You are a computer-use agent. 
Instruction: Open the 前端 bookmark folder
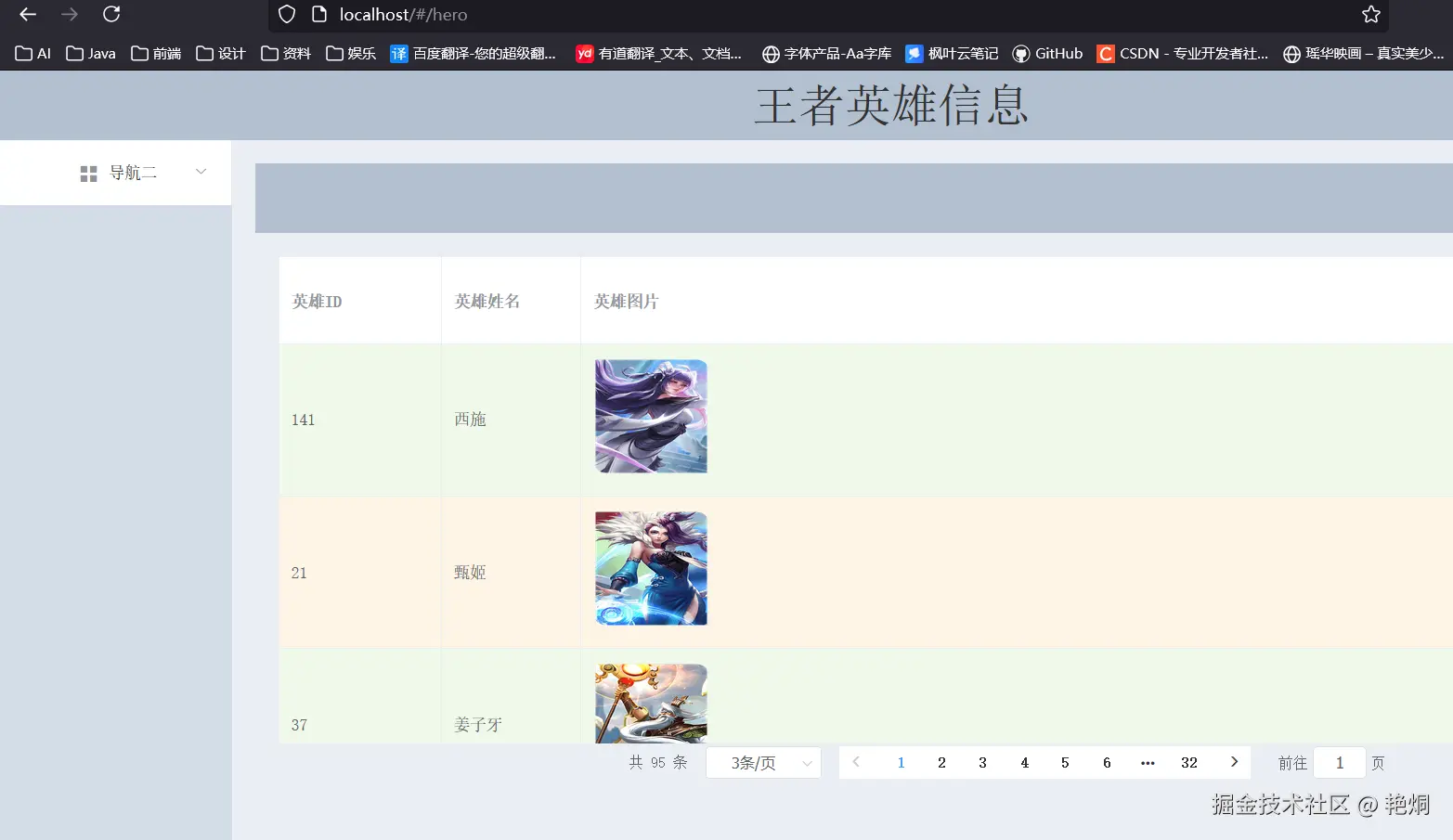click(x=156, y=54)
